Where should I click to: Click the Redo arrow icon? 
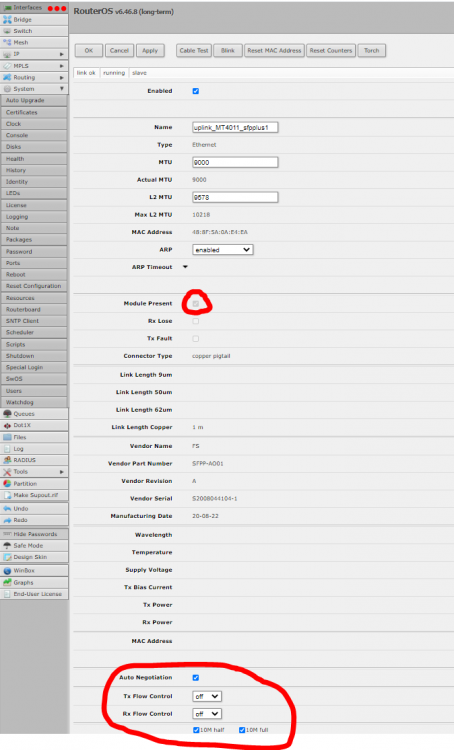(7, 520)
